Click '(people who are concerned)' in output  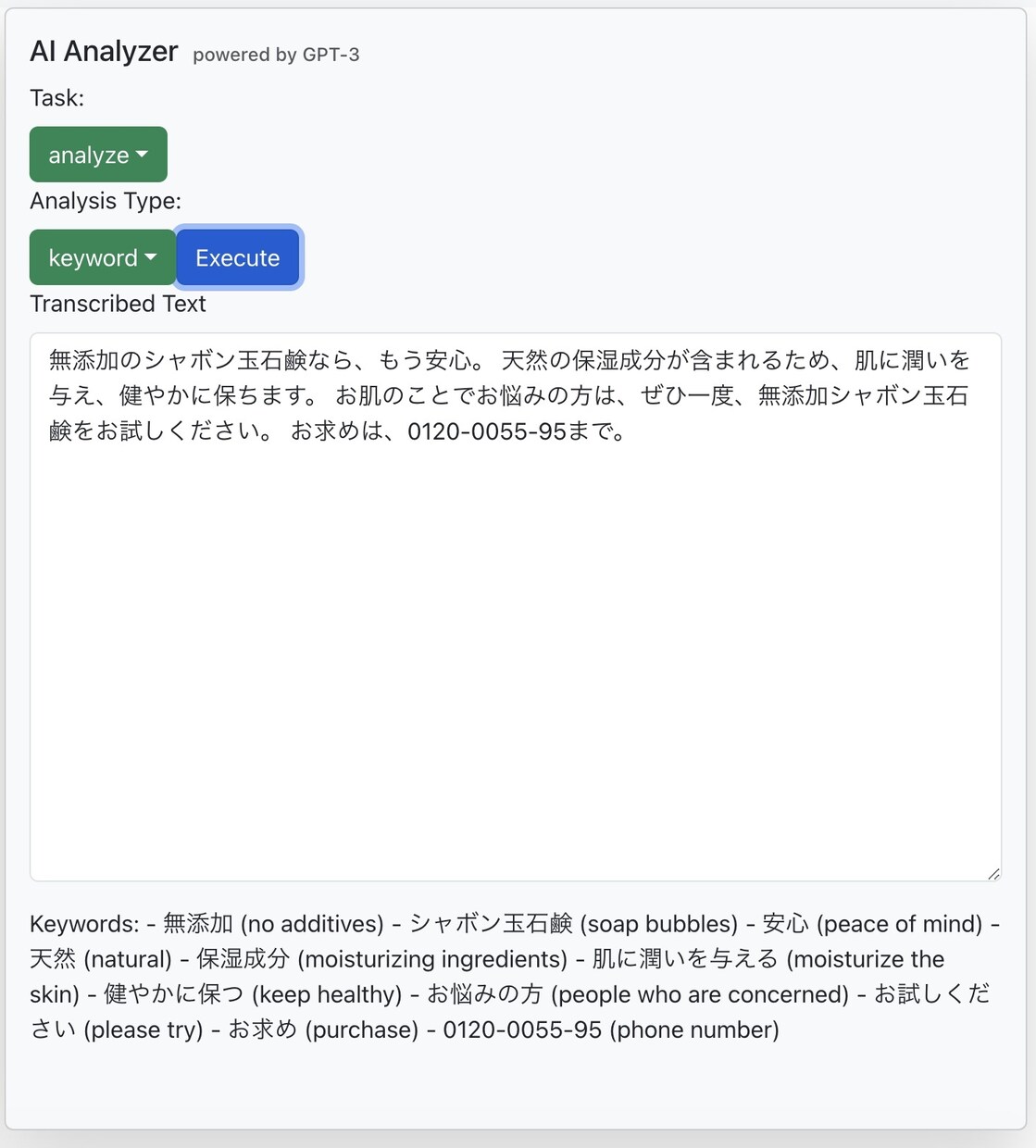click(700, 994)
